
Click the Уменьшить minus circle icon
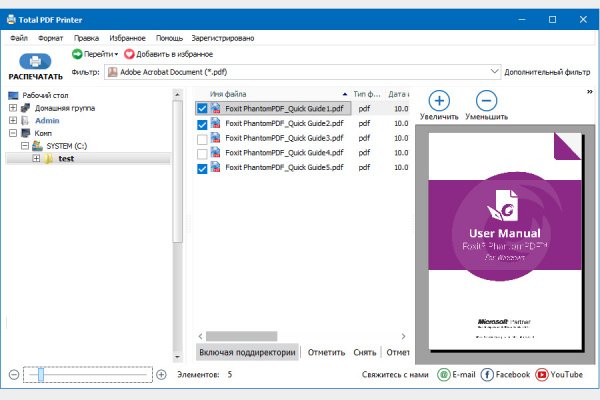486,101
